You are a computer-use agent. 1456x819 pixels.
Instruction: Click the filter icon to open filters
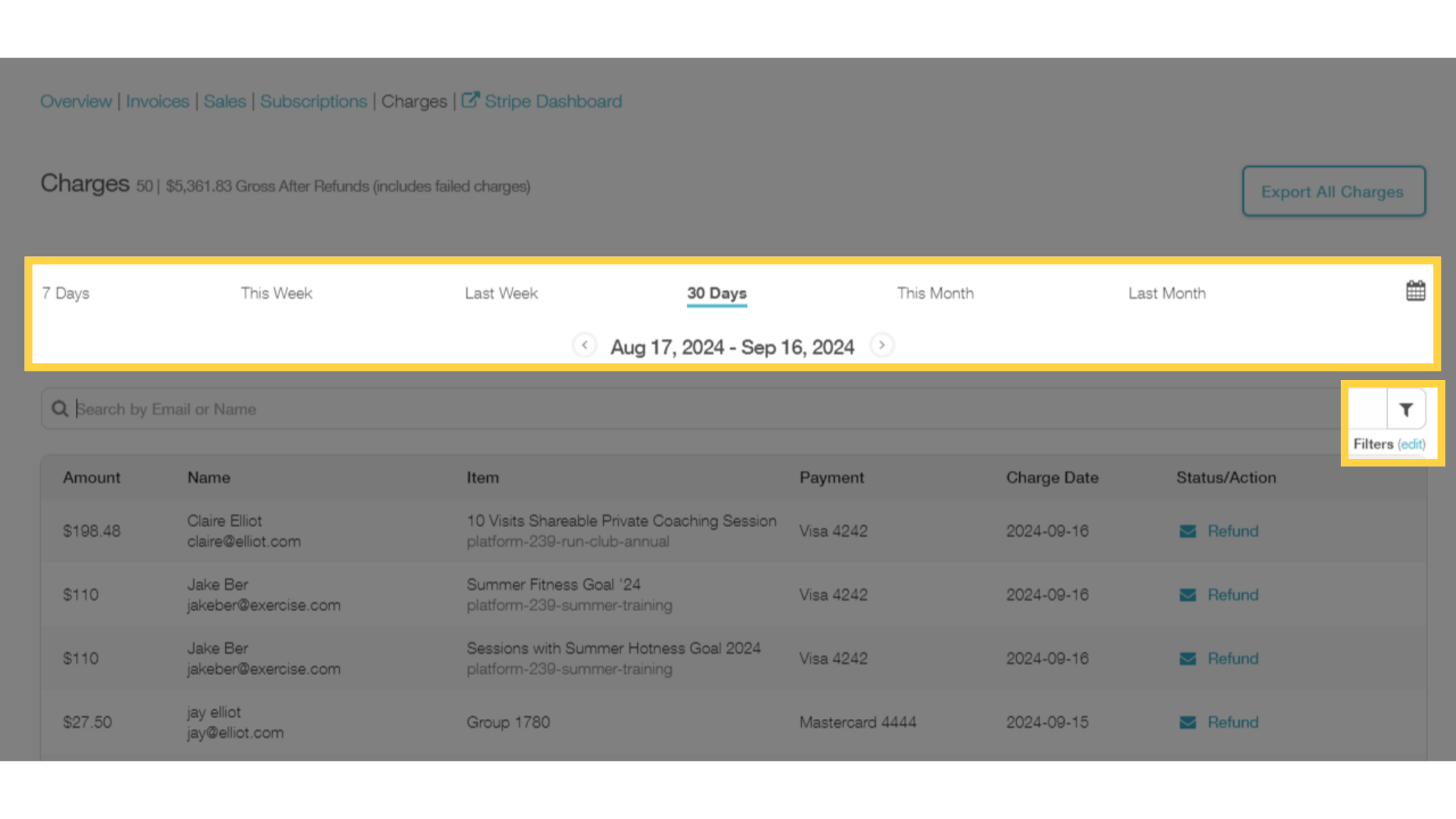point(1405,409)
